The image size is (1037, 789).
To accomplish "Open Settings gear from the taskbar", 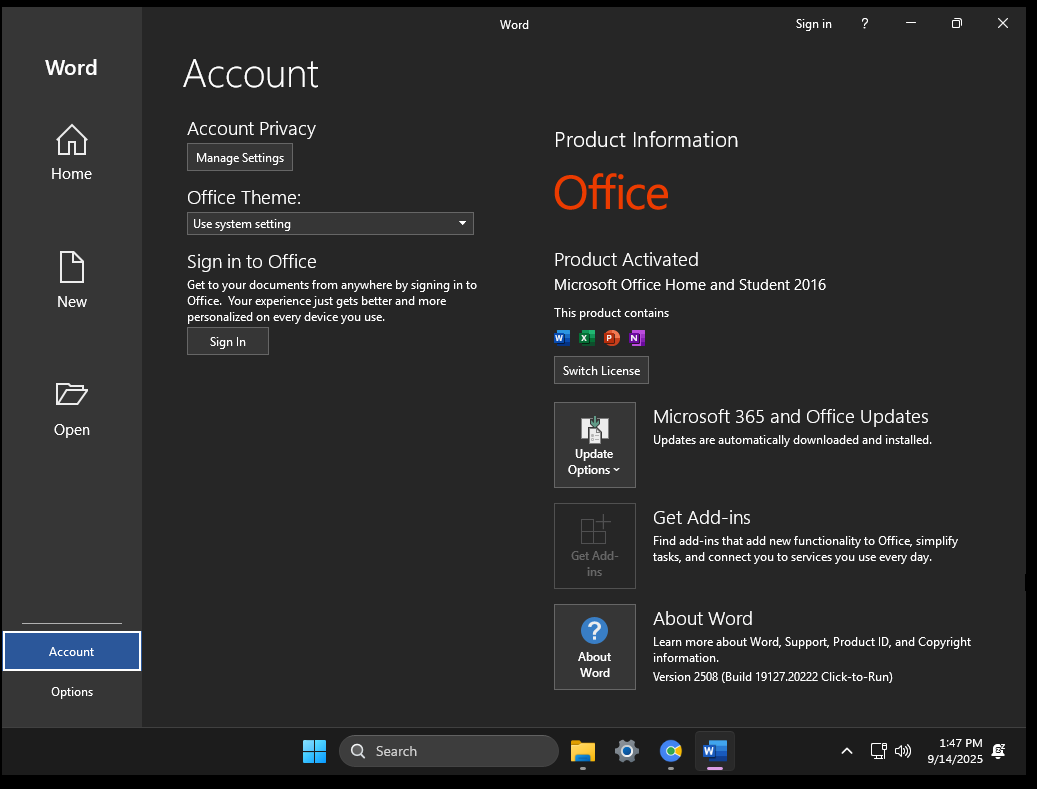I will [626, 751].
